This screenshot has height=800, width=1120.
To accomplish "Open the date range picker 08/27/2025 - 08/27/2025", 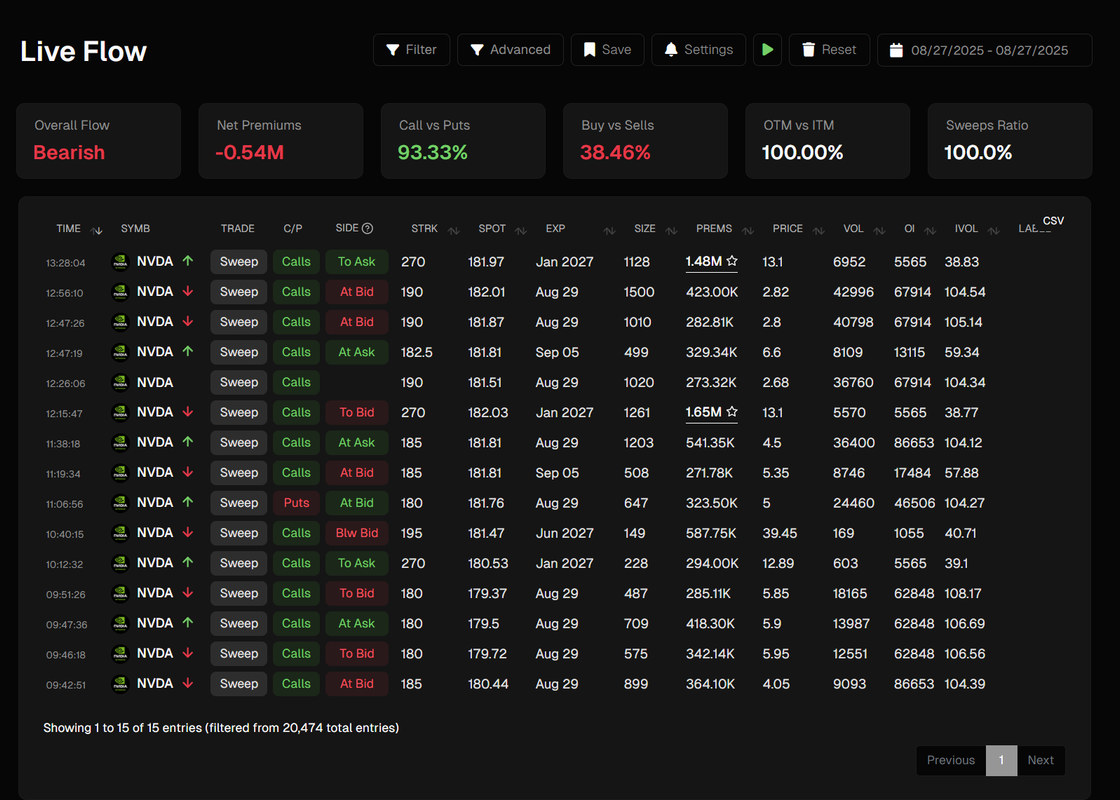I will pyautogui.click(x=984, y=50).
